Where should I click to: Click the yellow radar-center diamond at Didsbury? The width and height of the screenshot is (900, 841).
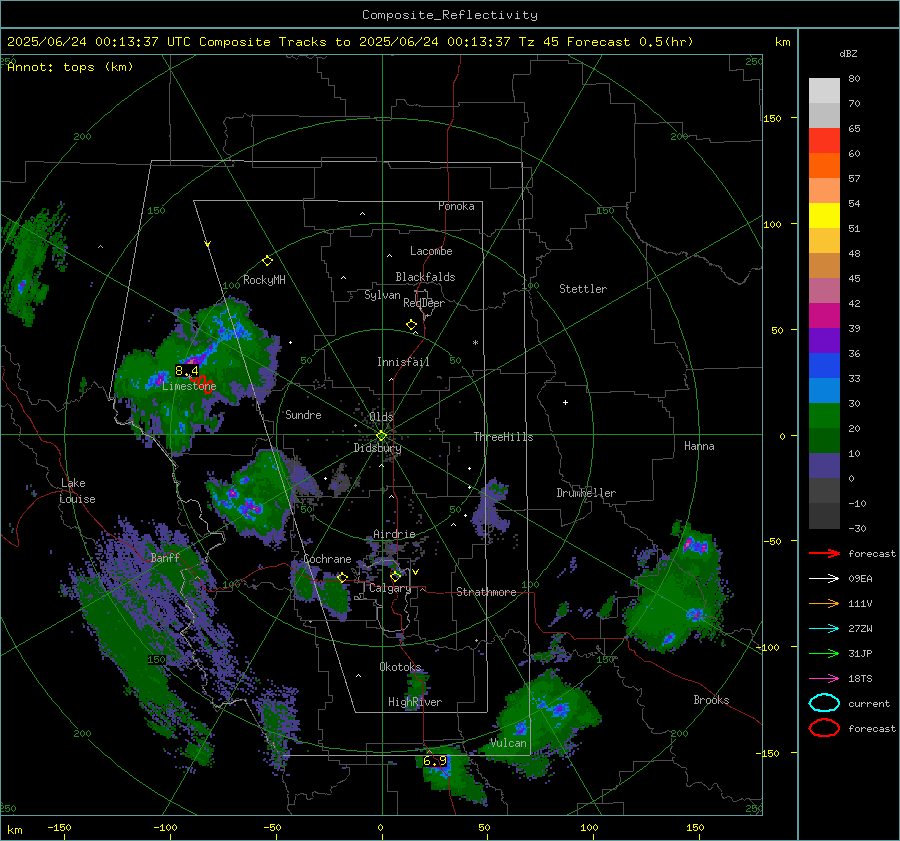pyautogui.click(x=381, y=435)
